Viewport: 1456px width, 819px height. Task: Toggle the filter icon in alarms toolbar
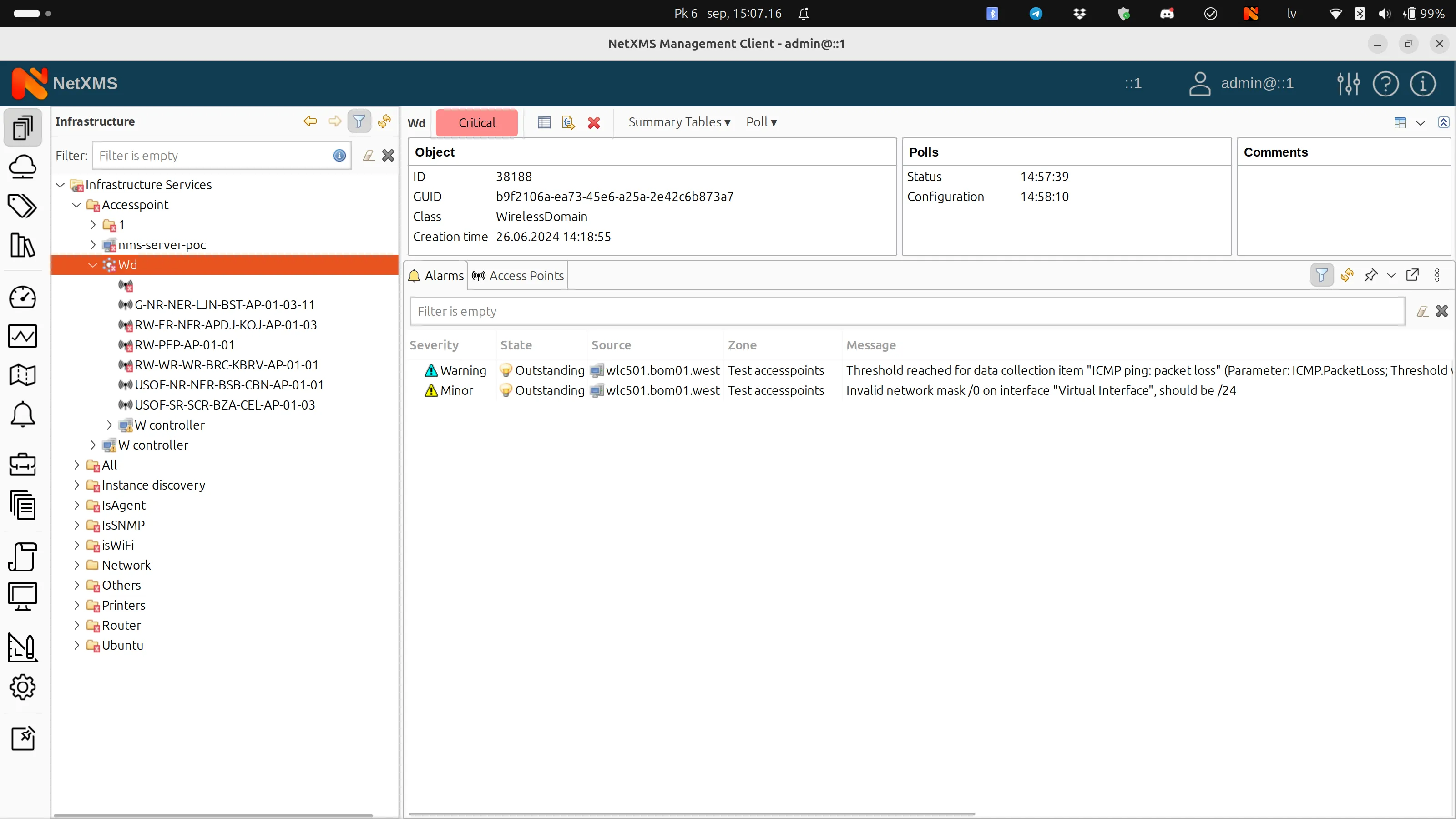pos(1322,275)
